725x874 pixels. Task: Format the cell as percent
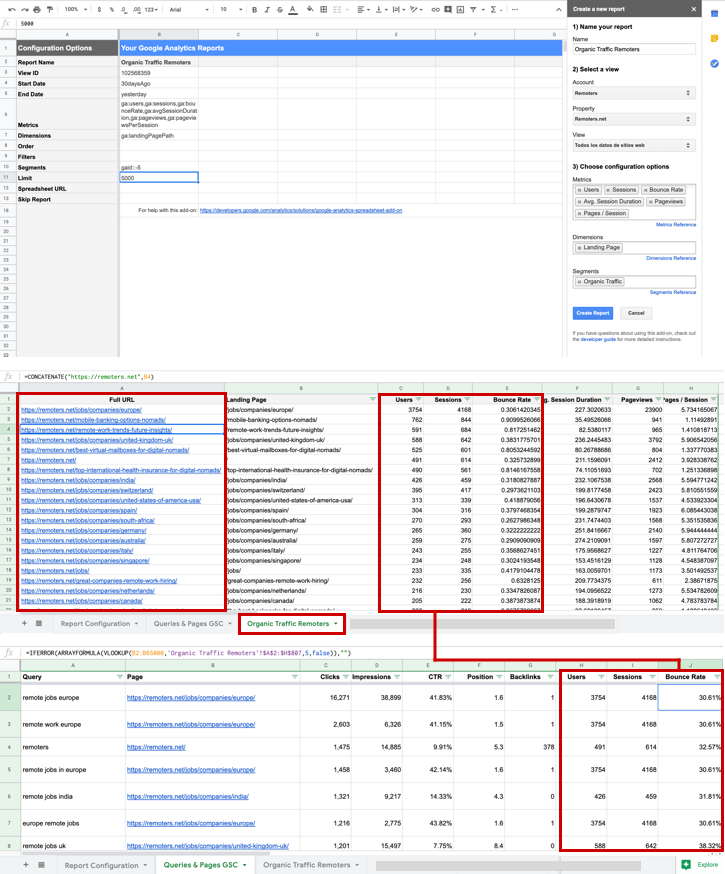pos(111,9)
